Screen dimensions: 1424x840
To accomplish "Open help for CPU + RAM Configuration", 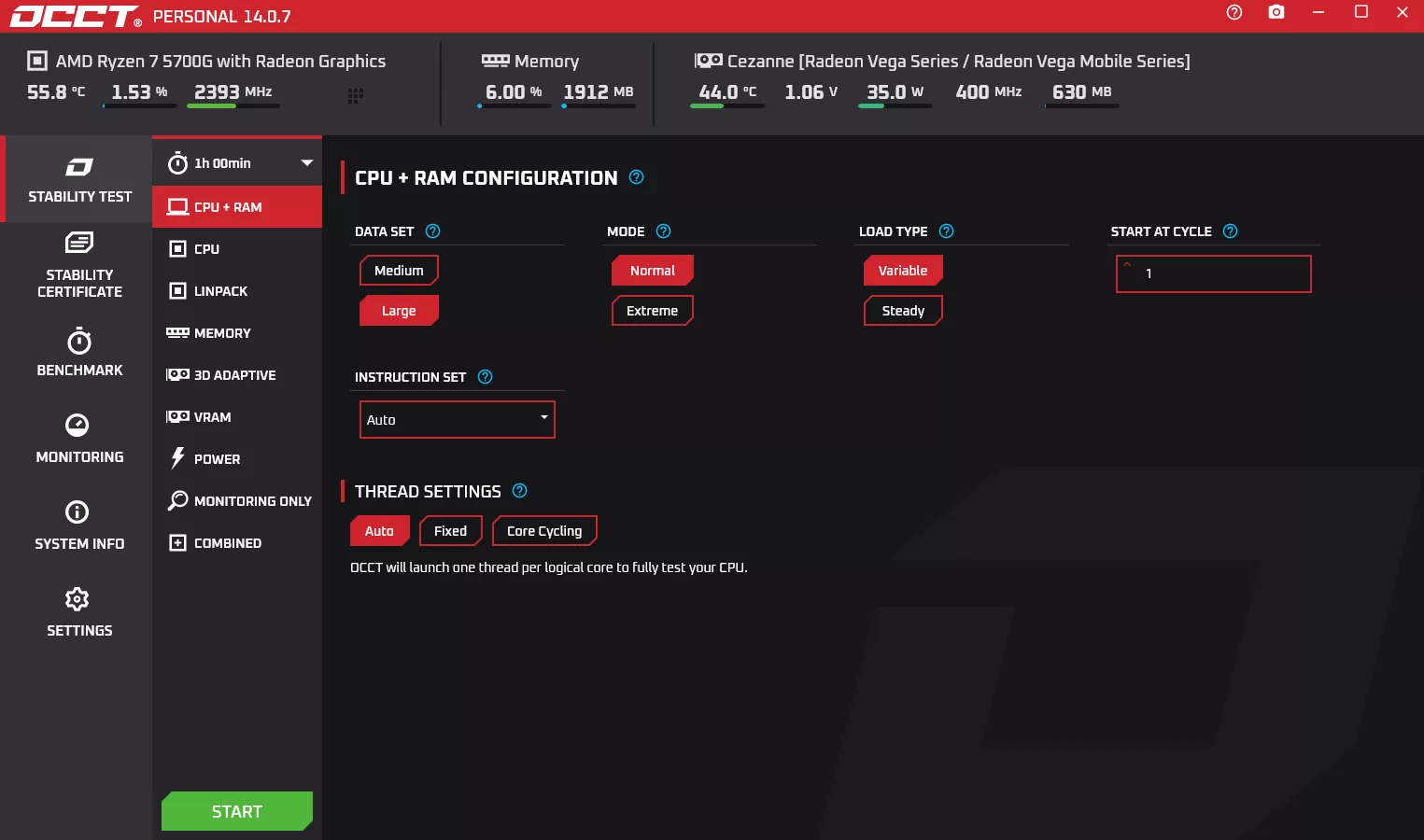I will 637,177.
